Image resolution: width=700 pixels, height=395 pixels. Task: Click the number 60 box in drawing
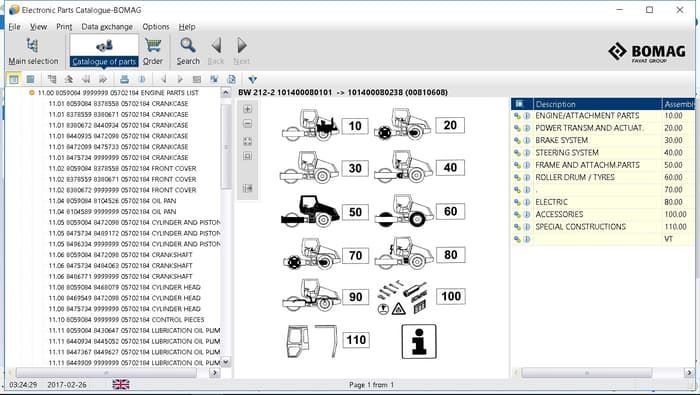[450, 211]
